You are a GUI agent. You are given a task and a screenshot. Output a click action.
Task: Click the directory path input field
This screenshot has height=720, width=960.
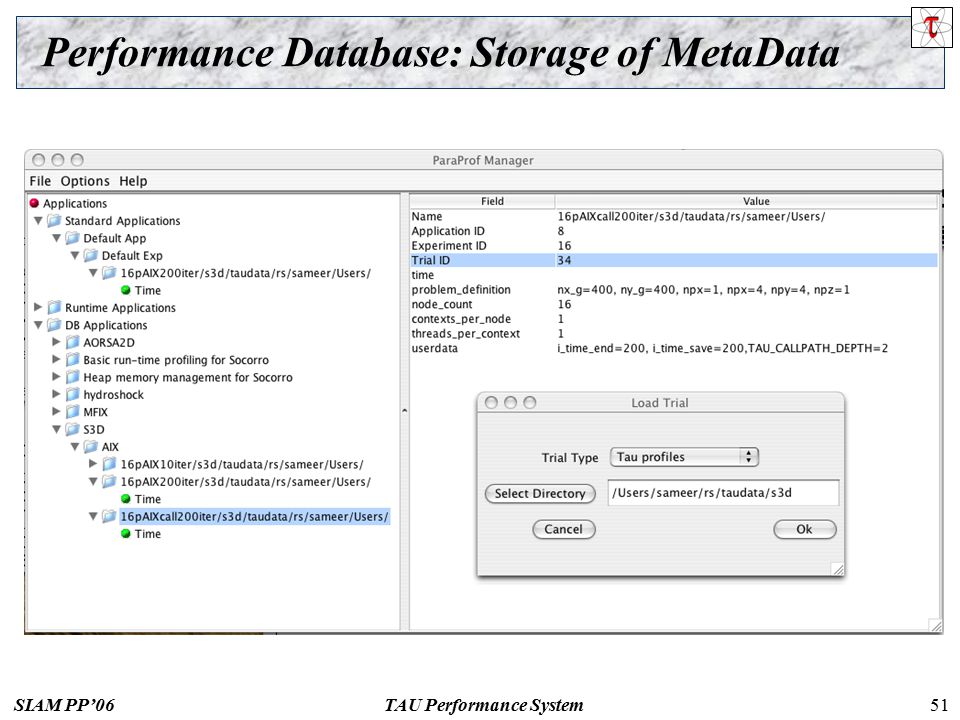(723, 493)
